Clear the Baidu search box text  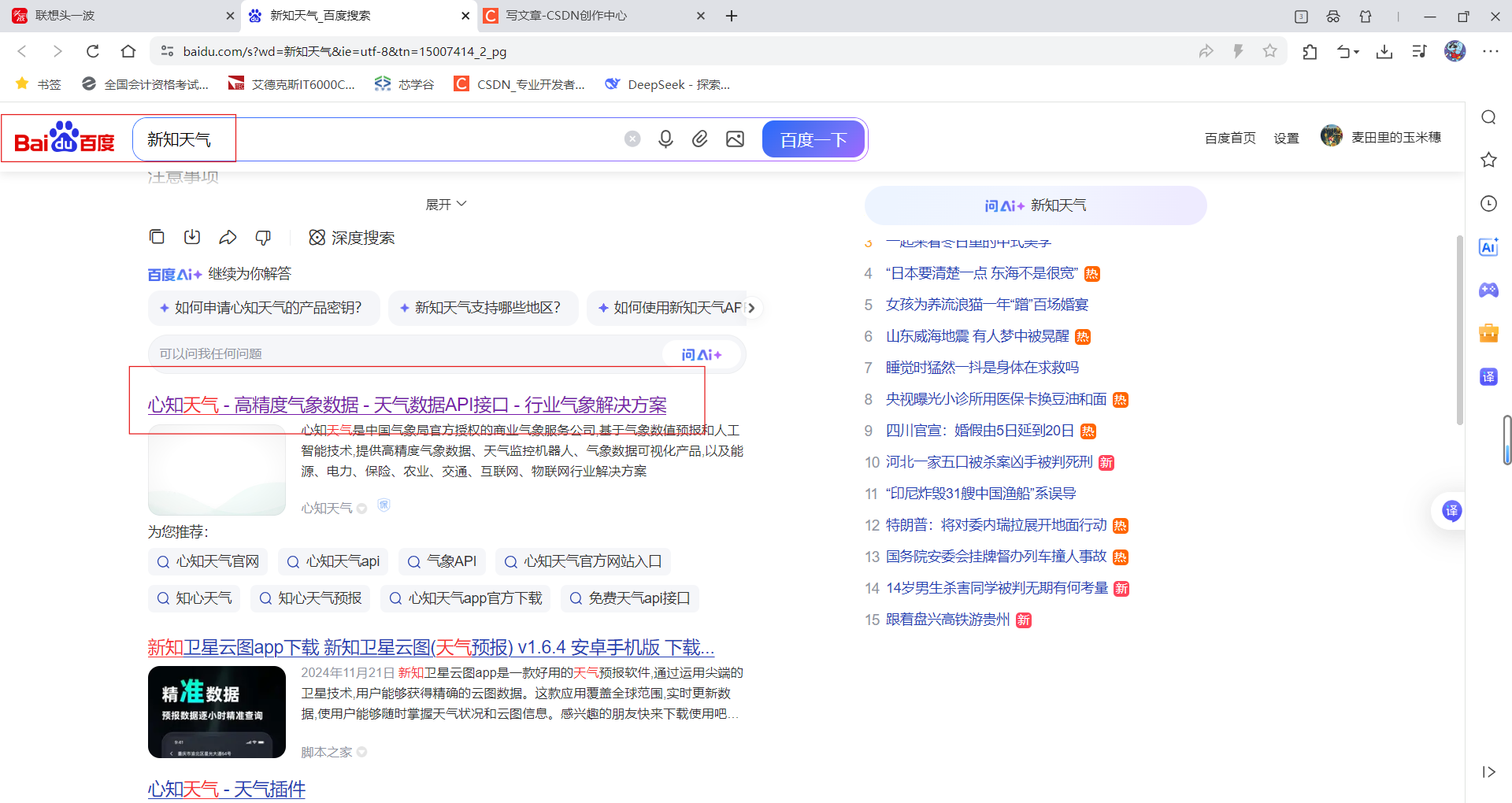[632, 139]
